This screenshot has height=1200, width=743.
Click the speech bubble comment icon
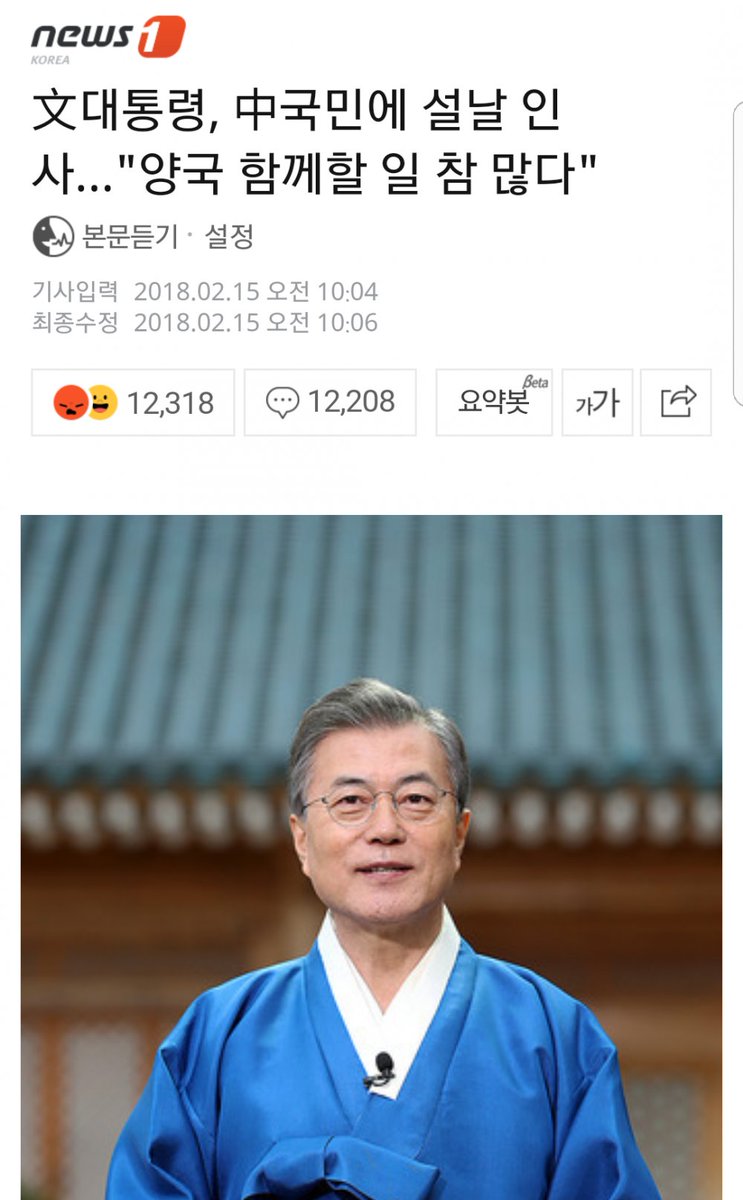click(x=283, y=402)
